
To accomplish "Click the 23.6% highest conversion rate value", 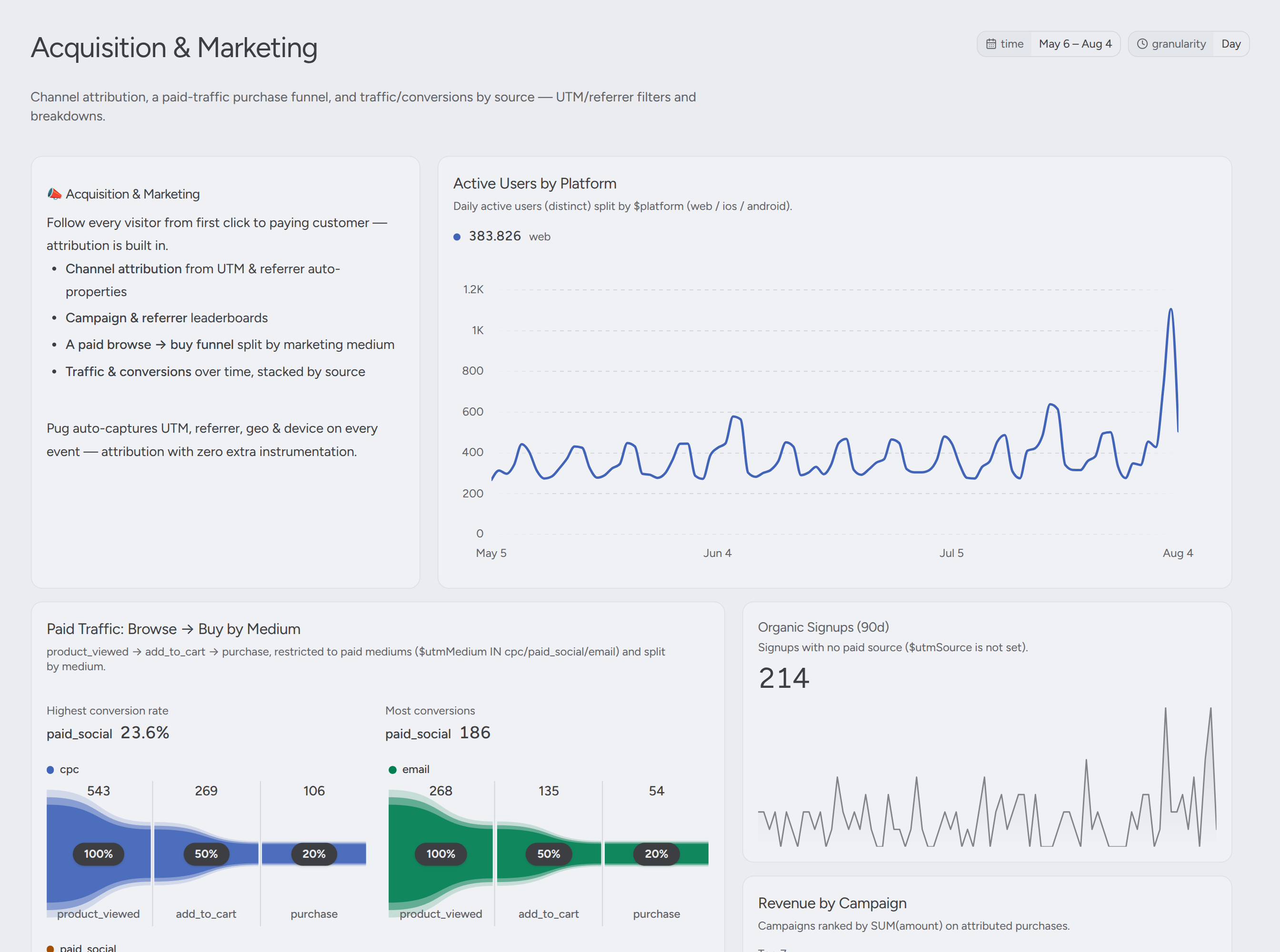I will (145, 733).
